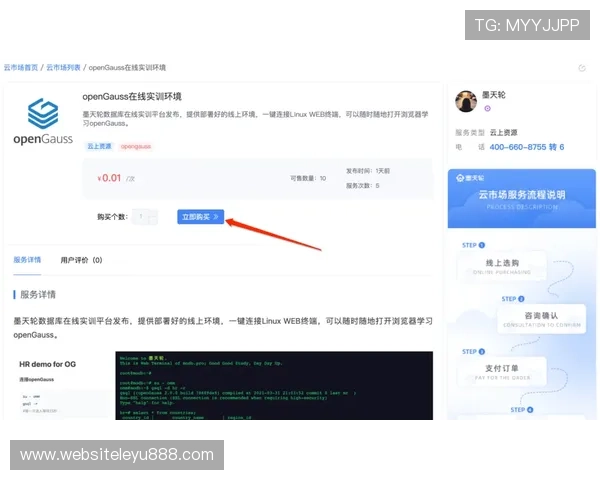Click the ¥0.01 price text
This screenshot has width=600, height=480.
(109, 178)
